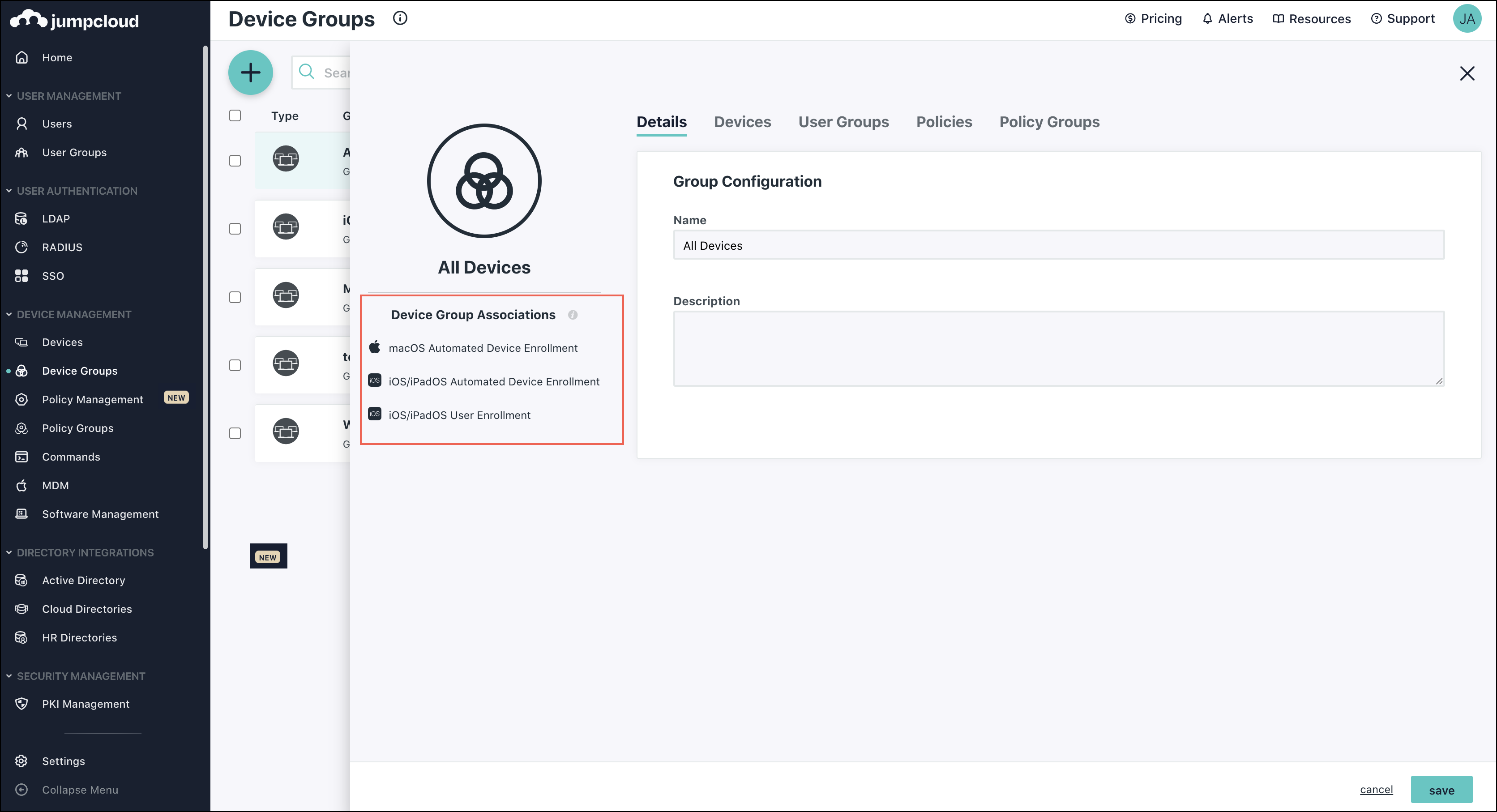
Task: Check the first device group row checkbox
Action: [235, 161]
